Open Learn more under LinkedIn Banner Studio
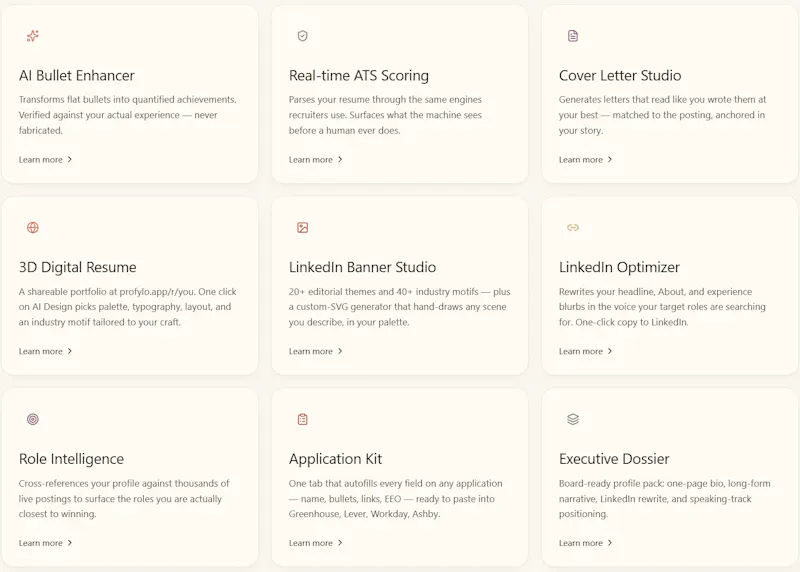This screenshot has width=800, height=572. click(x=315, y=352)
